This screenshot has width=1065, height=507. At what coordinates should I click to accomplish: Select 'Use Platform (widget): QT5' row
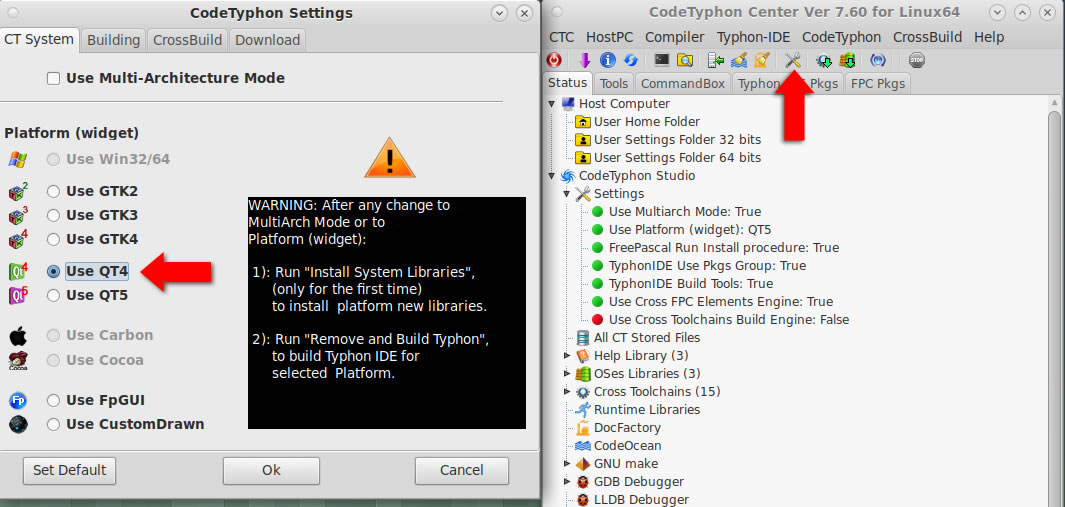pyautogui.click(x=689, y=230)
